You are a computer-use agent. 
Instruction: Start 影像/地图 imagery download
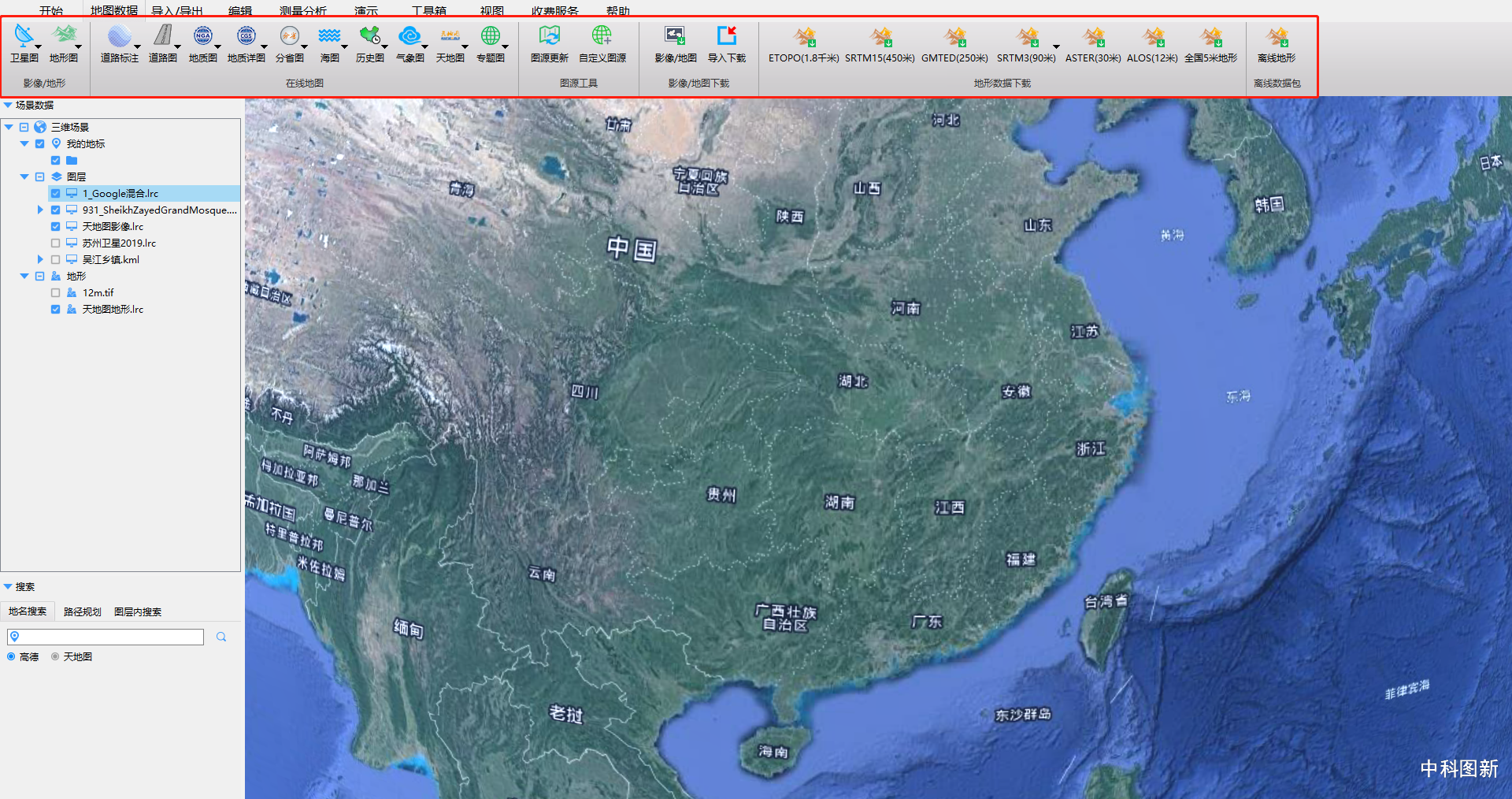(x=675, y=35)
